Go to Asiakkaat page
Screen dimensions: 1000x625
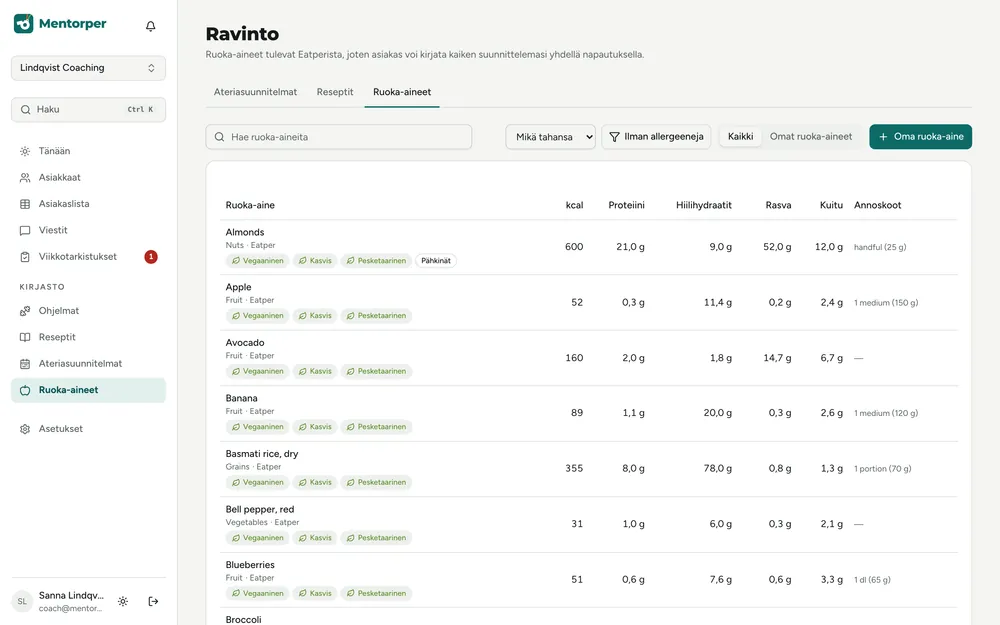tap(88, 178)
